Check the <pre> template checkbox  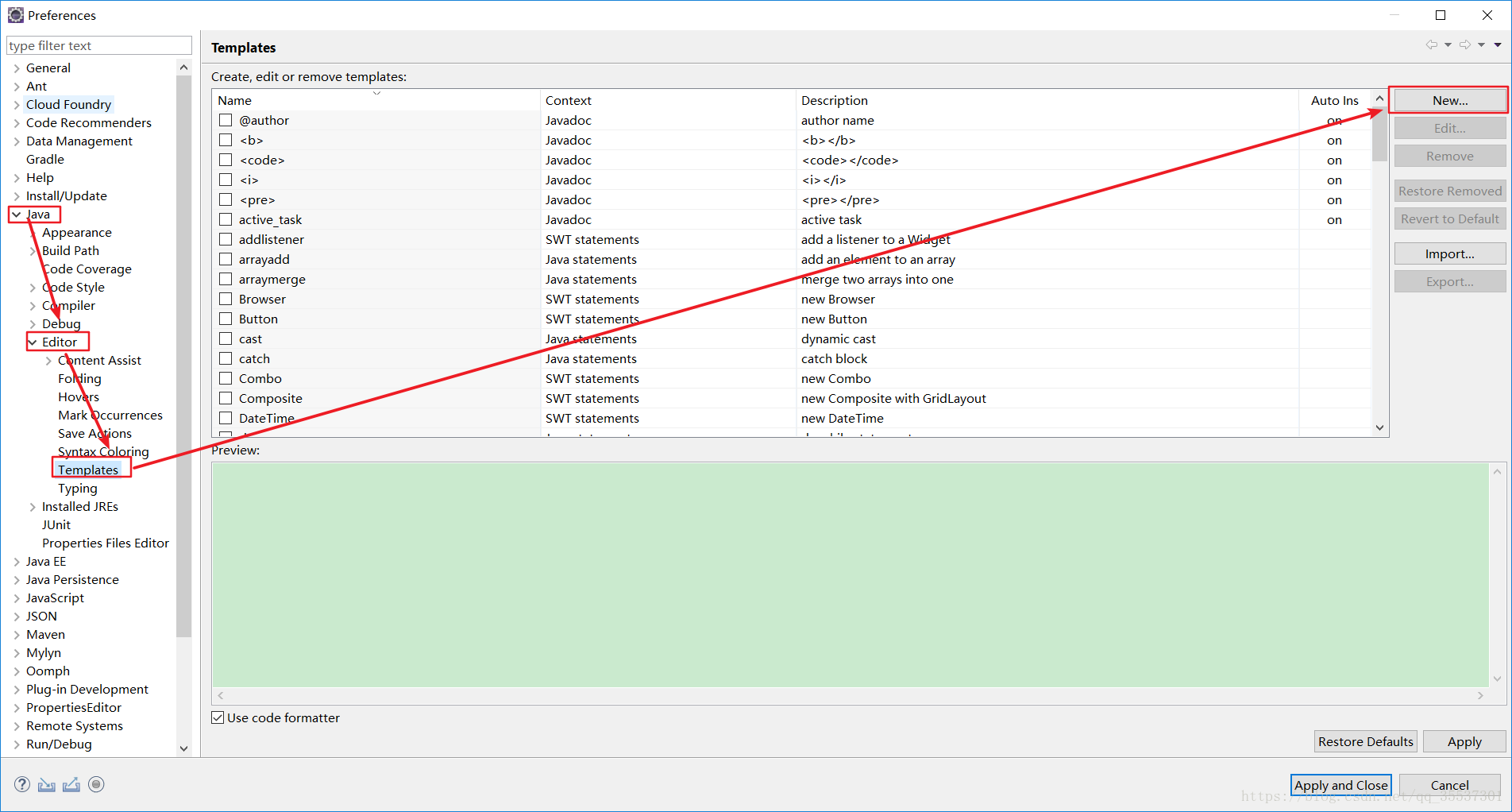tap(226, 199)
